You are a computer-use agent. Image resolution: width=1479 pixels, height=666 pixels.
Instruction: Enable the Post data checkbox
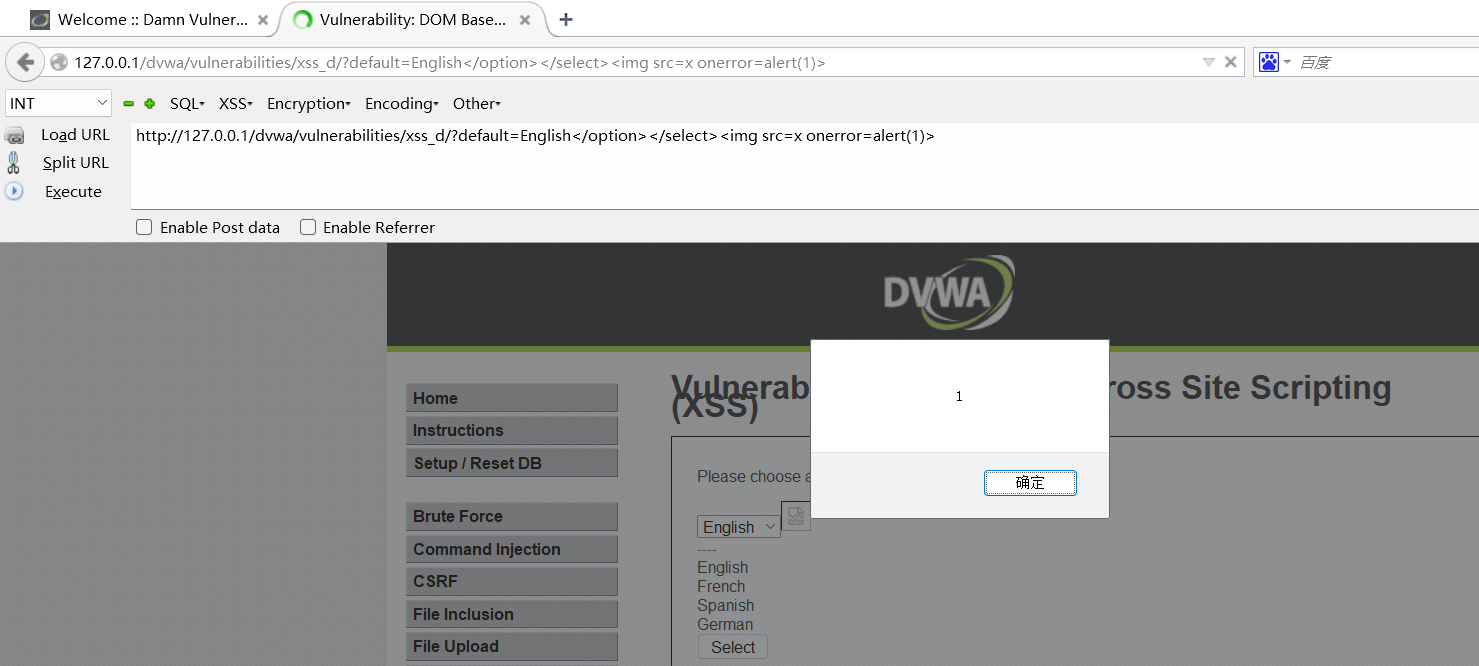tap(144, 228)
